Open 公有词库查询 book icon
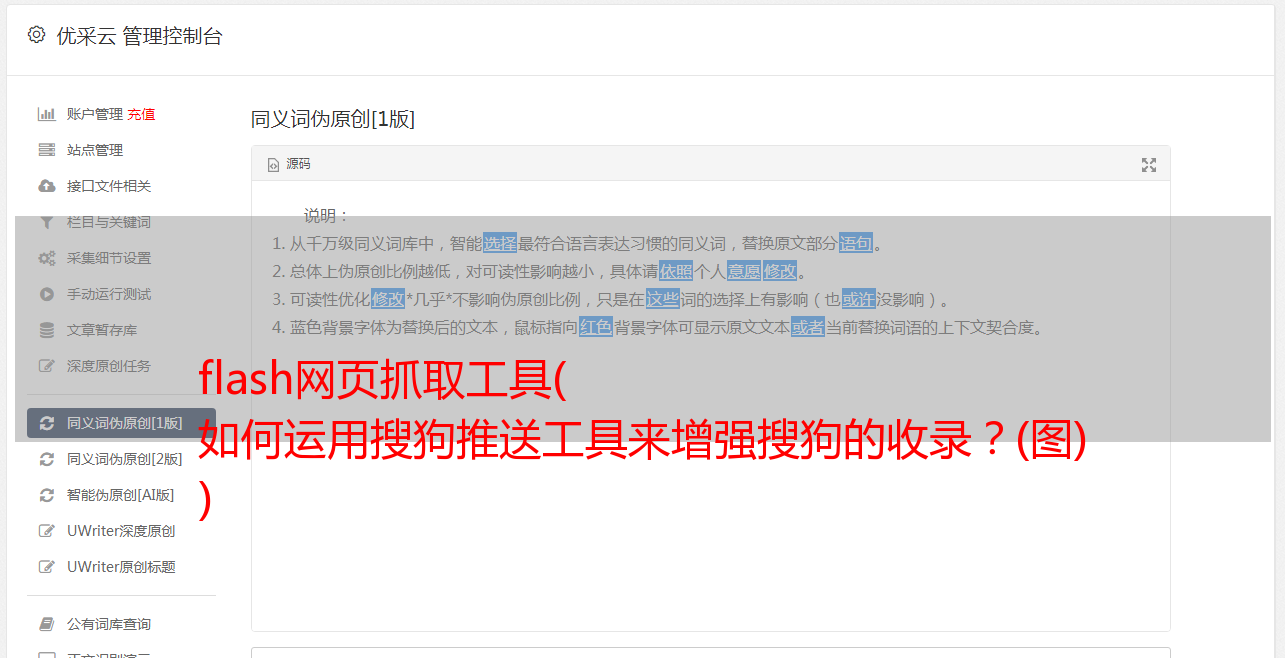This screenshot has width=1285, height=658. pos(46,624)
